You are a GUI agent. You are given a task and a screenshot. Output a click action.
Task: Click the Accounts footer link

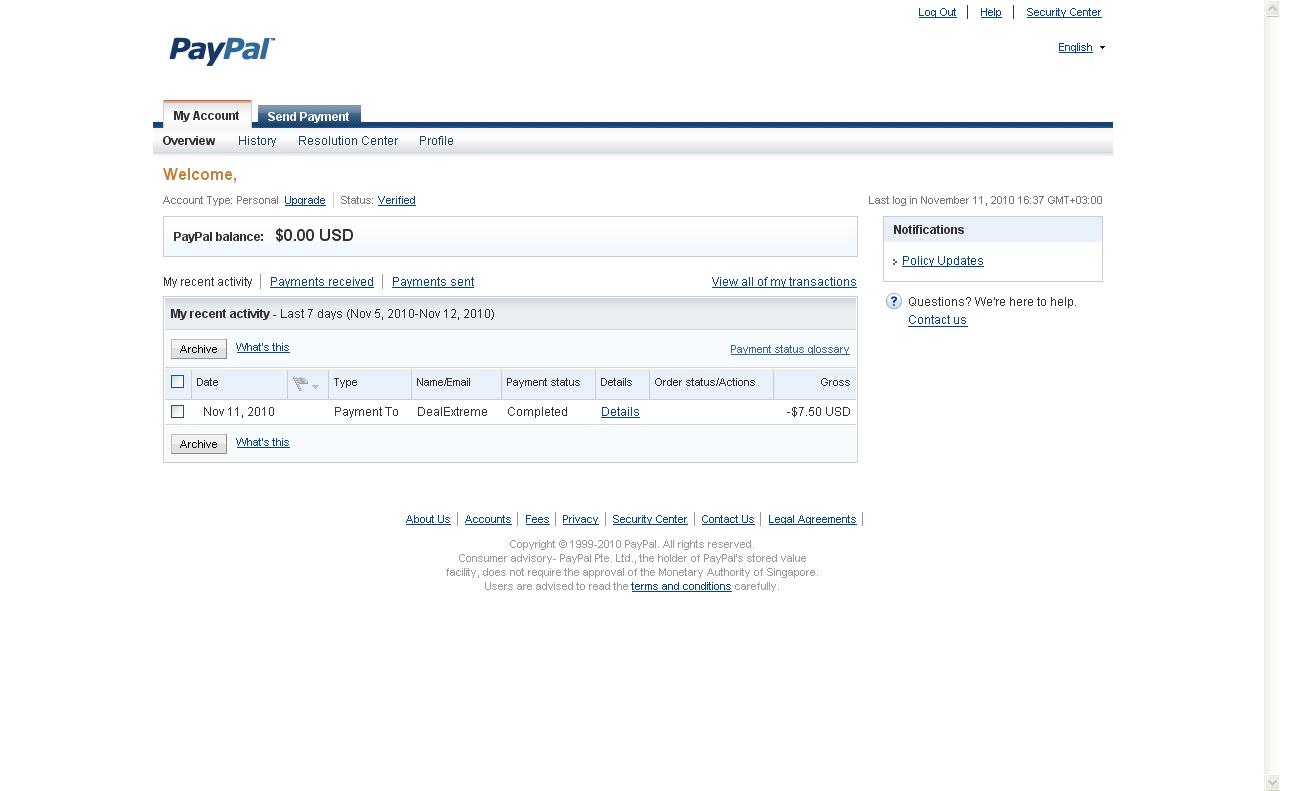(488, 519)
